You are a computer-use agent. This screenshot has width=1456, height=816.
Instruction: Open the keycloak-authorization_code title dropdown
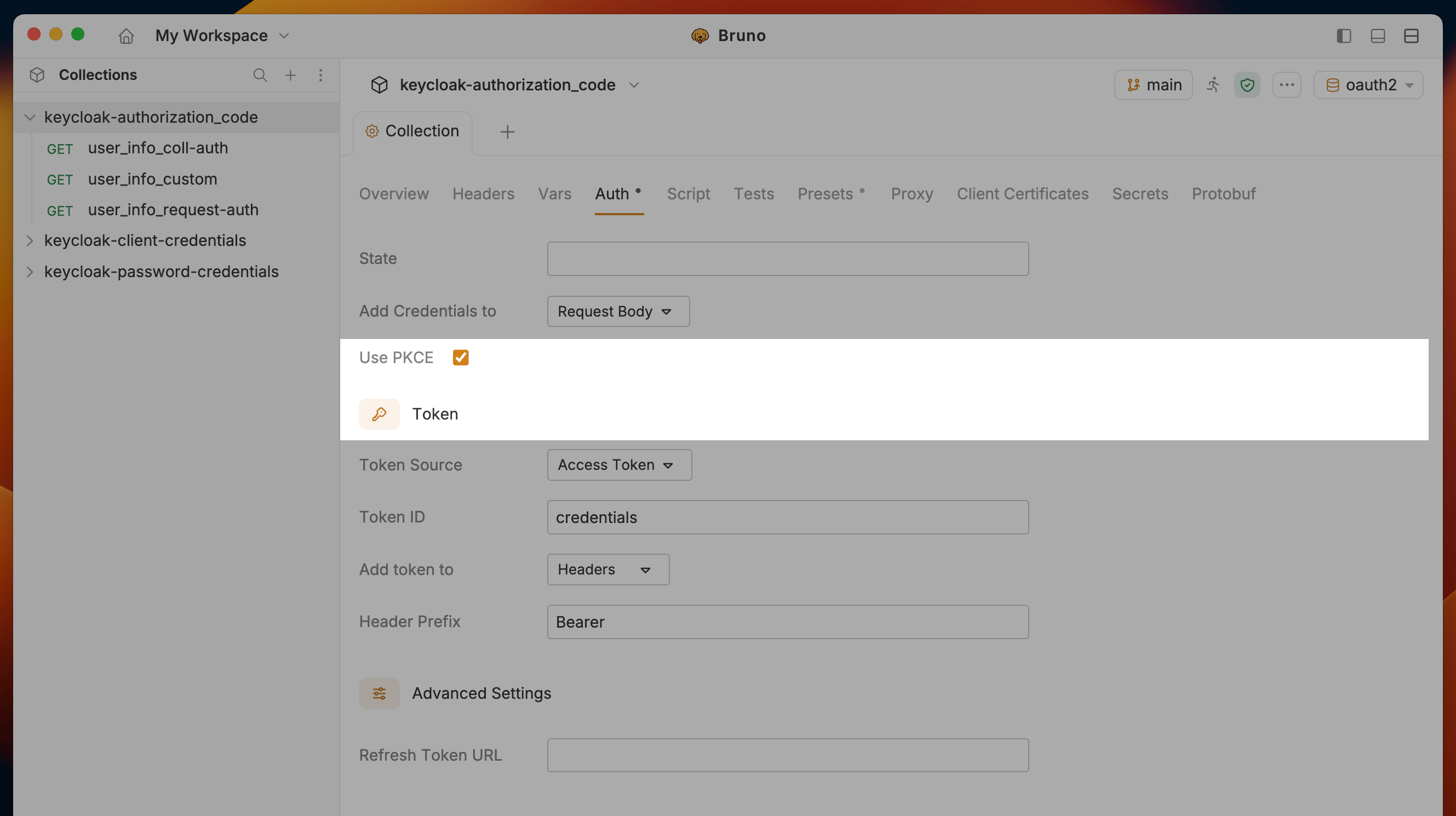[x=634, y=85]
